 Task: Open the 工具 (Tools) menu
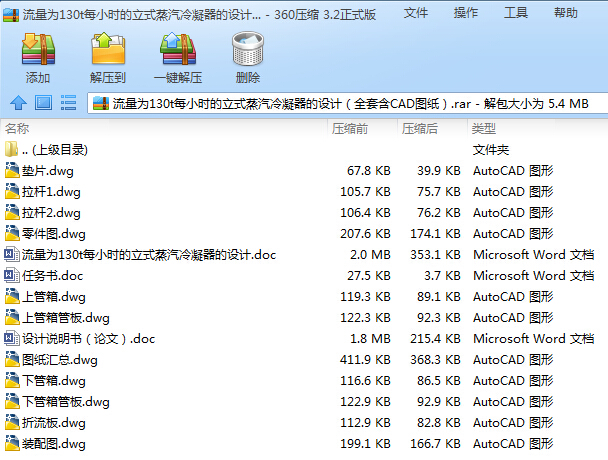[x=516, y=13]
